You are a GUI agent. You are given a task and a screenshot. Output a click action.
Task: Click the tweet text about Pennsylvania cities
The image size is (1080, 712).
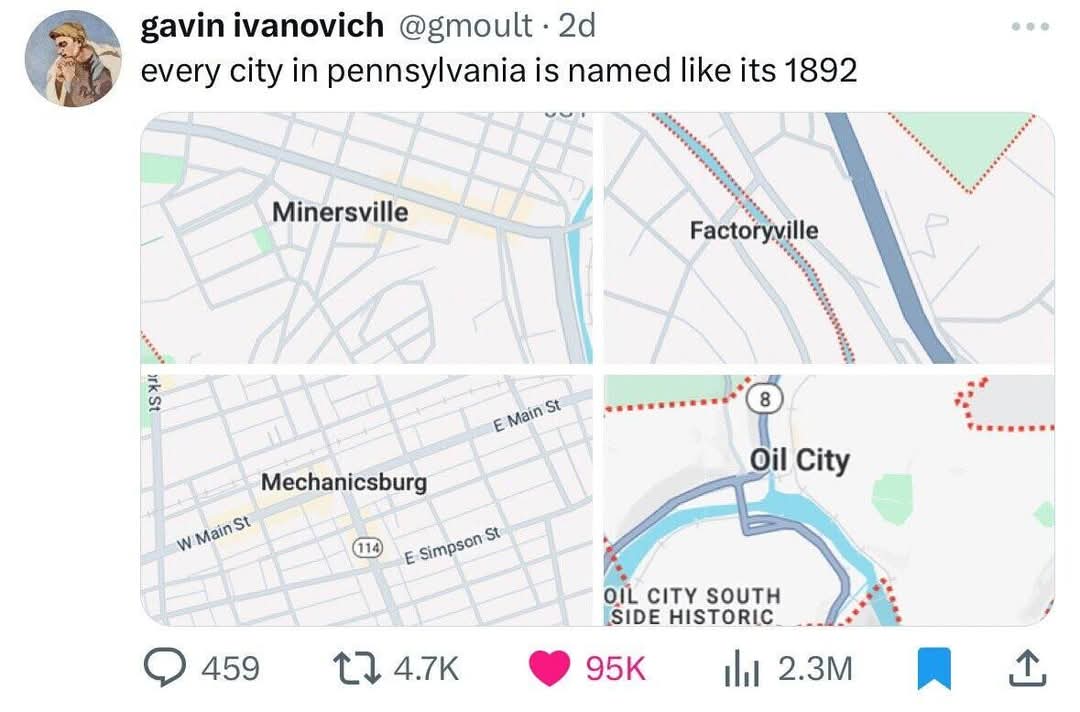pos(498,72)
